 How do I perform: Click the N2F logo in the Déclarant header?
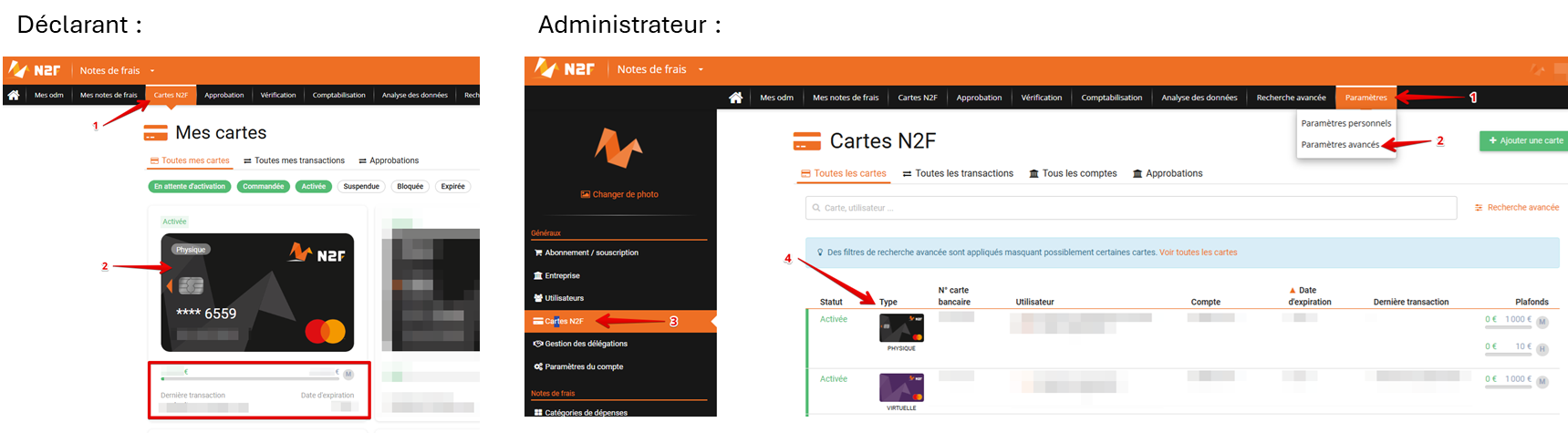click(x=35, y=70)
